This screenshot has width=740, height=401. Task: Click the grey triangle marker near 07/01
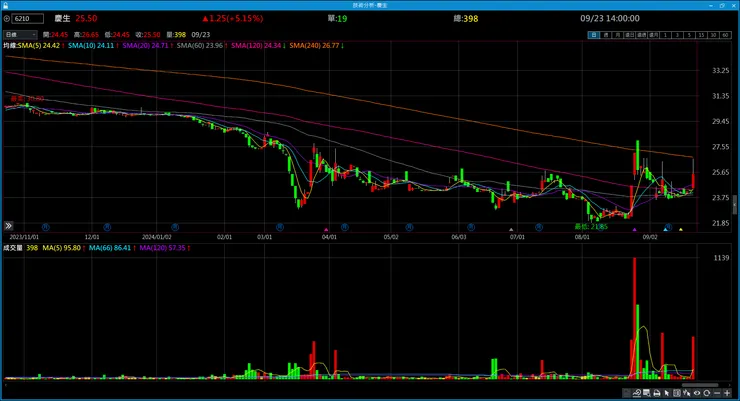point(511,230)
